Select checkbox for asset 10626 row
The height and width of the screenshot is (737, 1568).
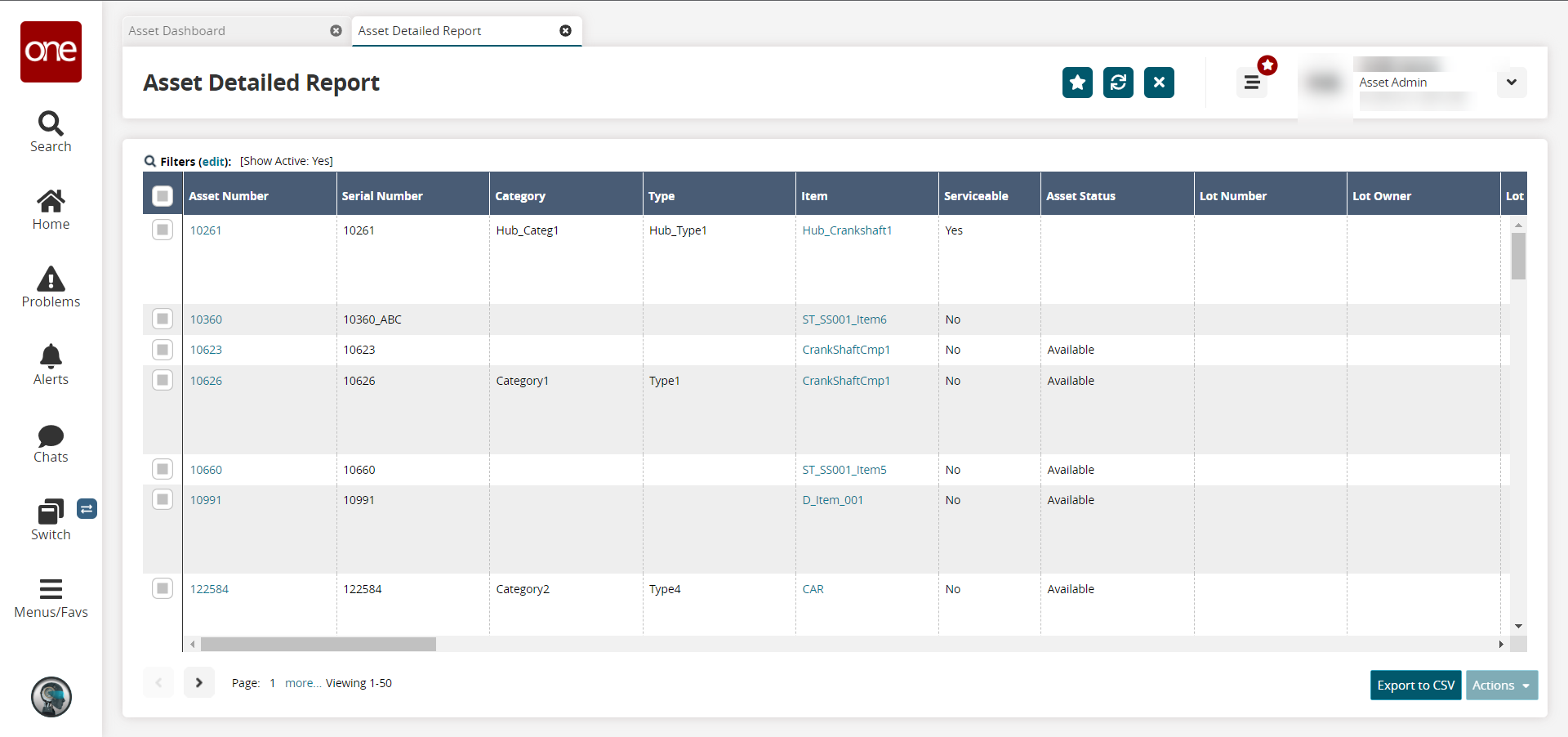(x=163, y=381)
